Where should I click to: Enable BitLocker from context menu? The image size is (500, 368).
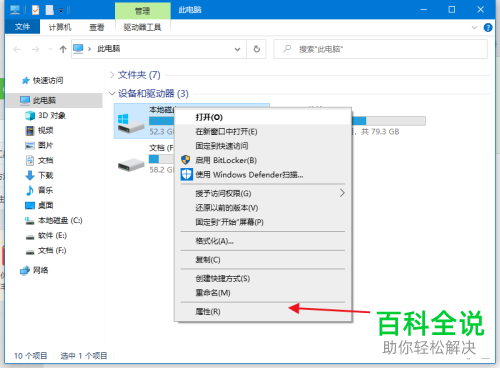click(263, 160)
